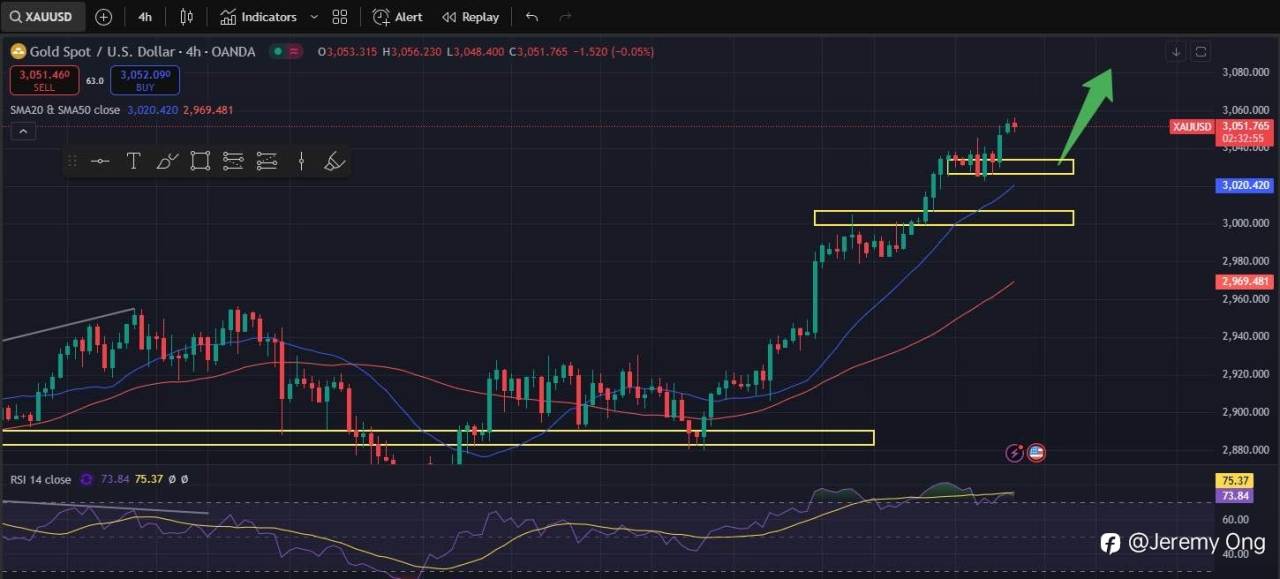Select the Eraser tool
Viewport: 1280px width, 579px height.
tap(334, 161)
